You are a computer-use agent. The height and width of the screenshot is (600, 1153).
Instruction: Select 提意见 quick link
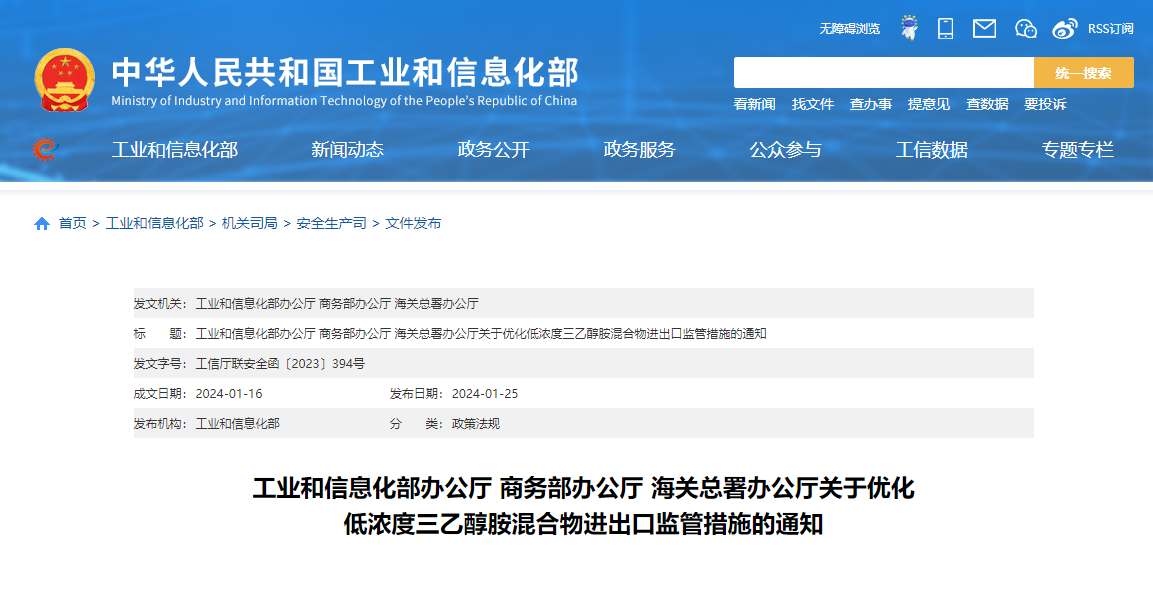point(929,104)
